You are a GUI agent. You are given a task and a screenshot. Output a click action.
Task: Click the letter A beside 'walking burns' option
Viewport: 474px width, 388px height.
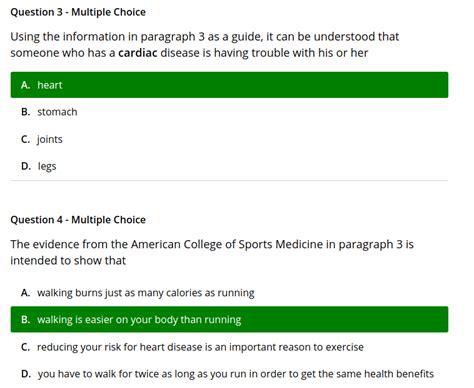tap(25, 293)
